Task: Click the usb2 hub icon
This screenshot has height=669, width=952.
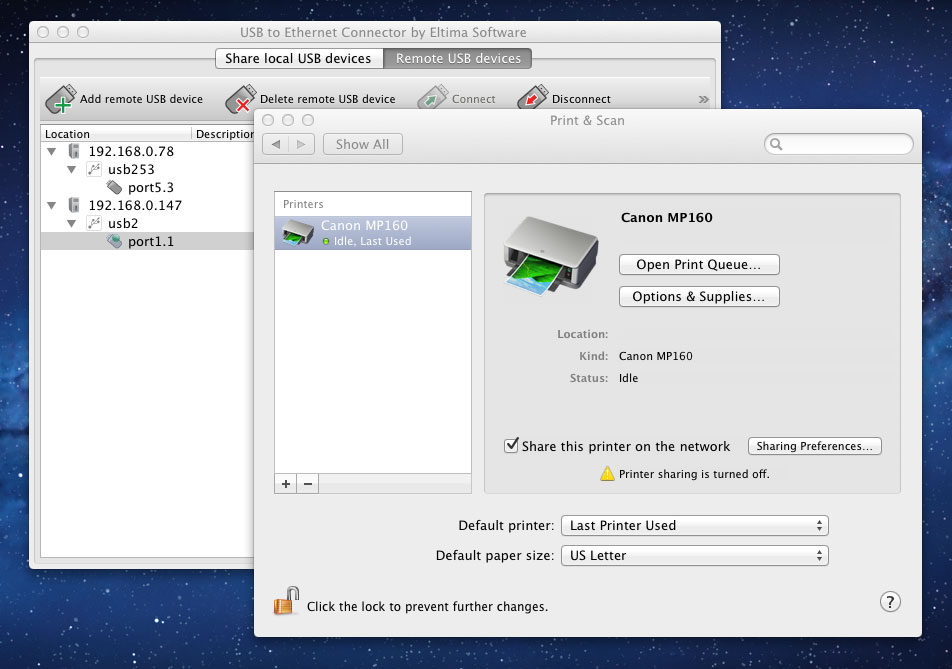Action: point(94,223)
